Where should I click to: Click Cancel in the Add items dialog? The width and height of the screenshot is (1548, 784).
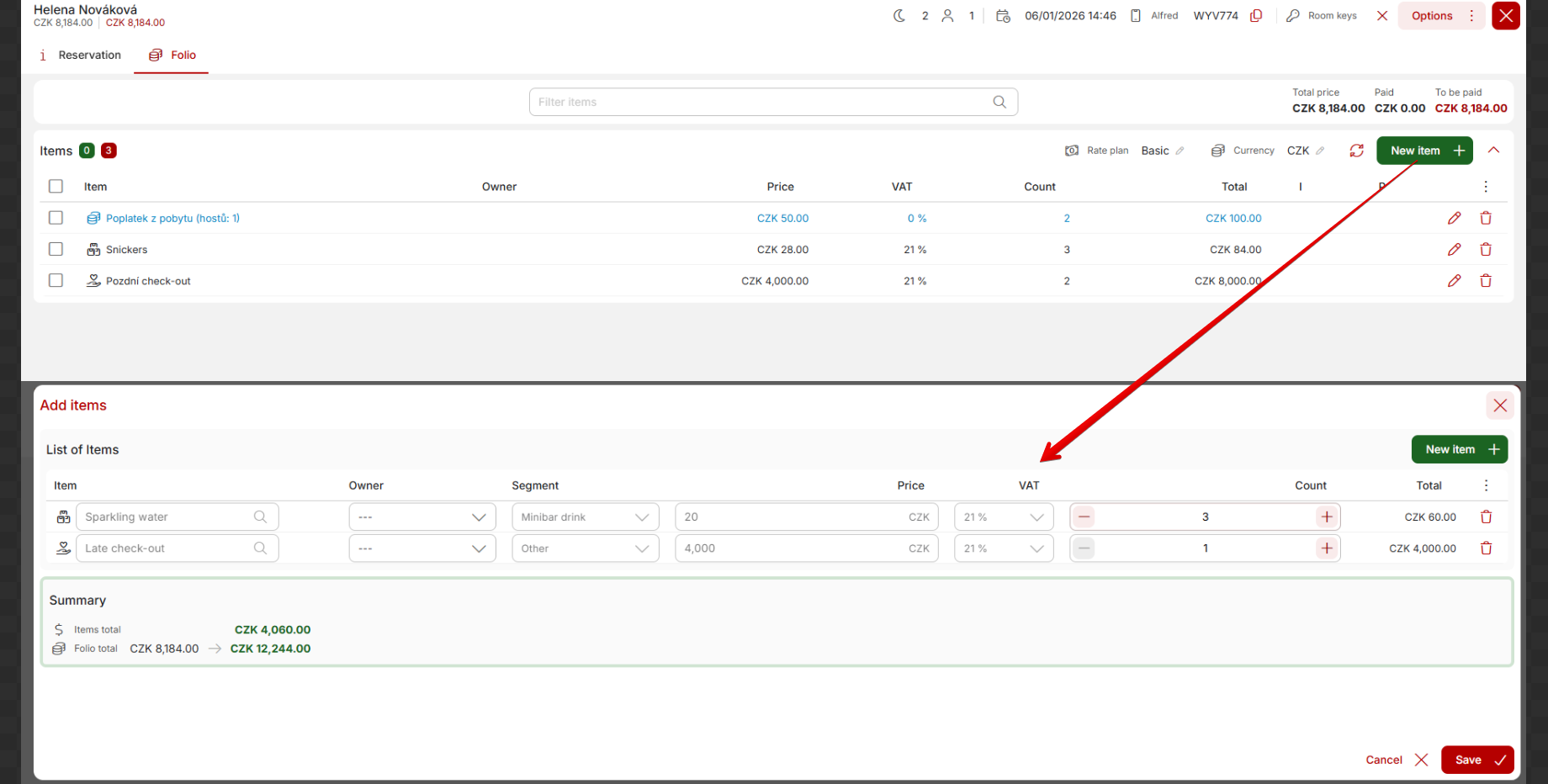tap(1396, 760)
